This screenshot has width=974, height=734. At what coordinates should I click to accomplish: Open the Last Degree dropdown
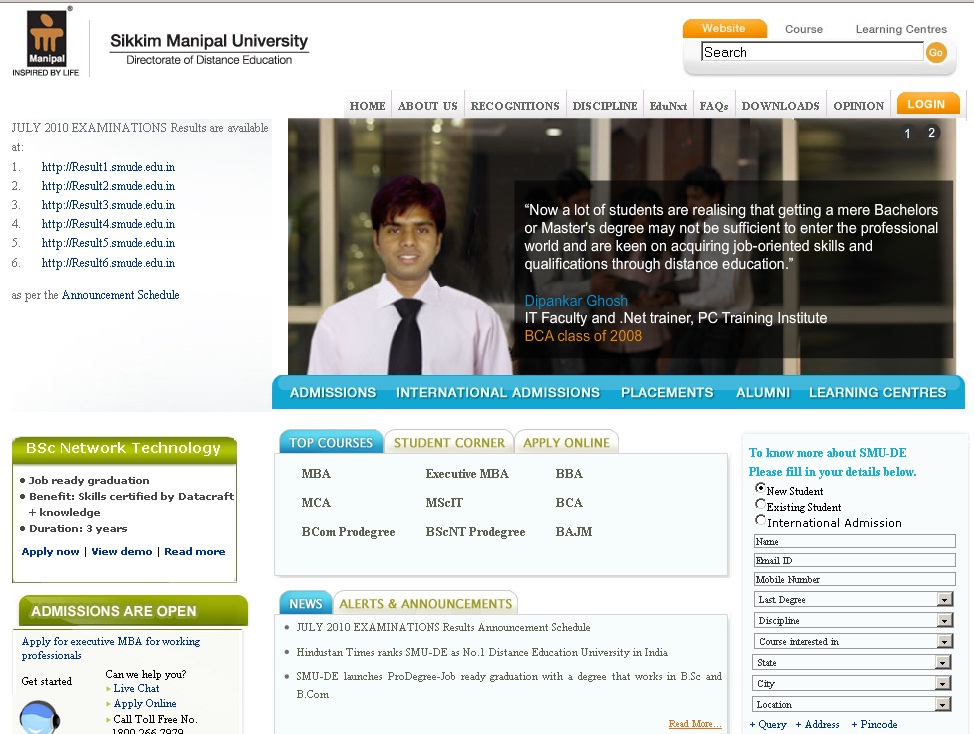point(853,599)
